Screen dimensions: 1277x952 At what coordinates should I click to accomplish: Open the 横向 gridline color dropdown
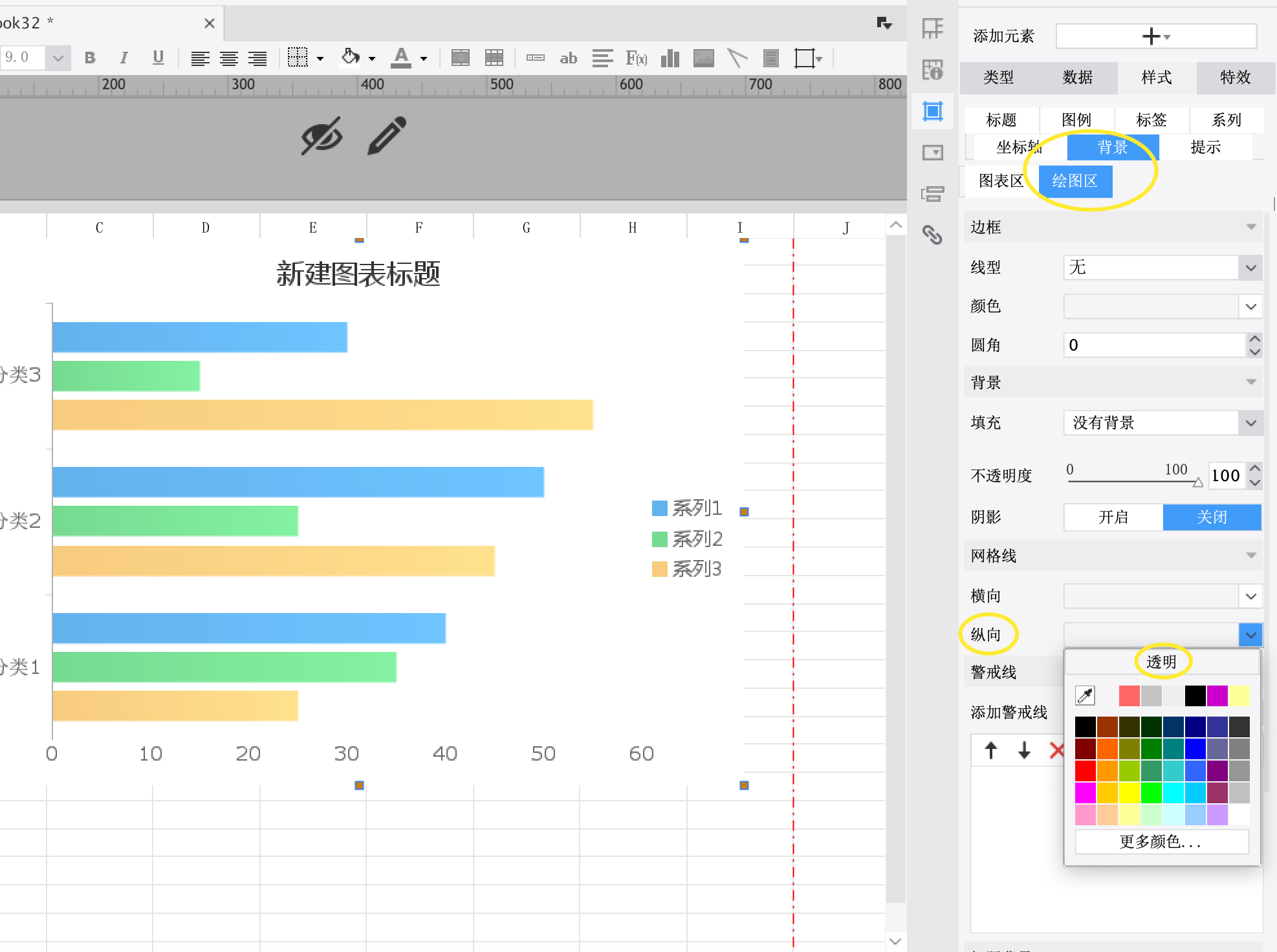point(1250,596)
